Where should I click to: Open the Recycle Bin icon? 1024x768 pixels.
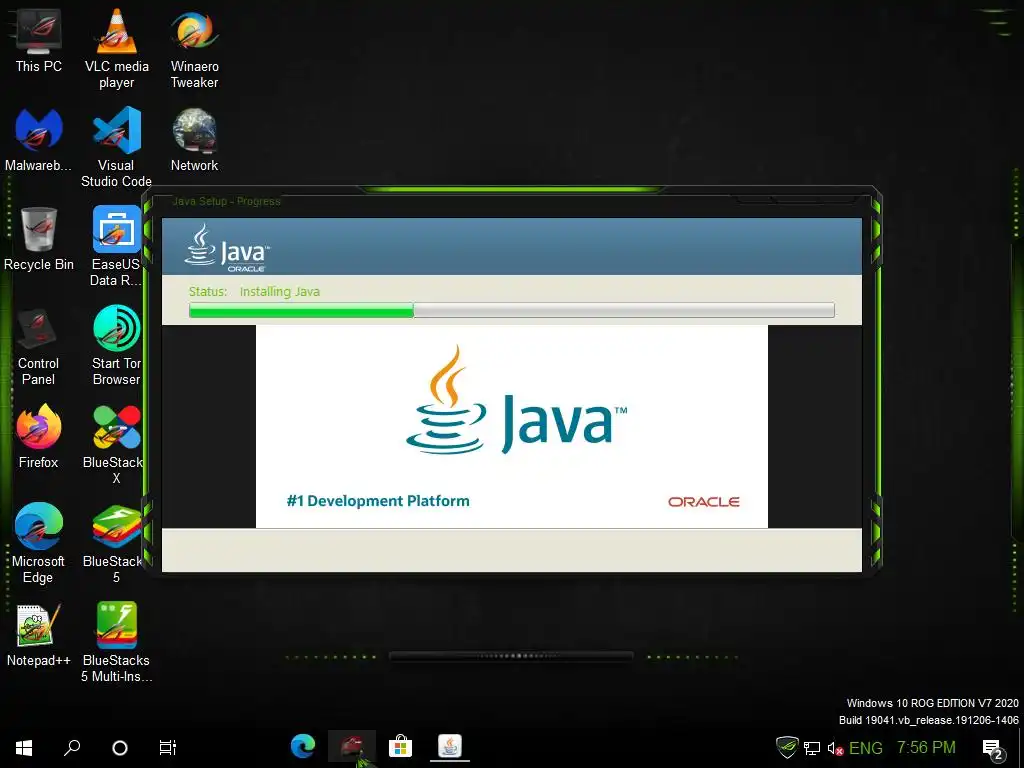[39, 239]
